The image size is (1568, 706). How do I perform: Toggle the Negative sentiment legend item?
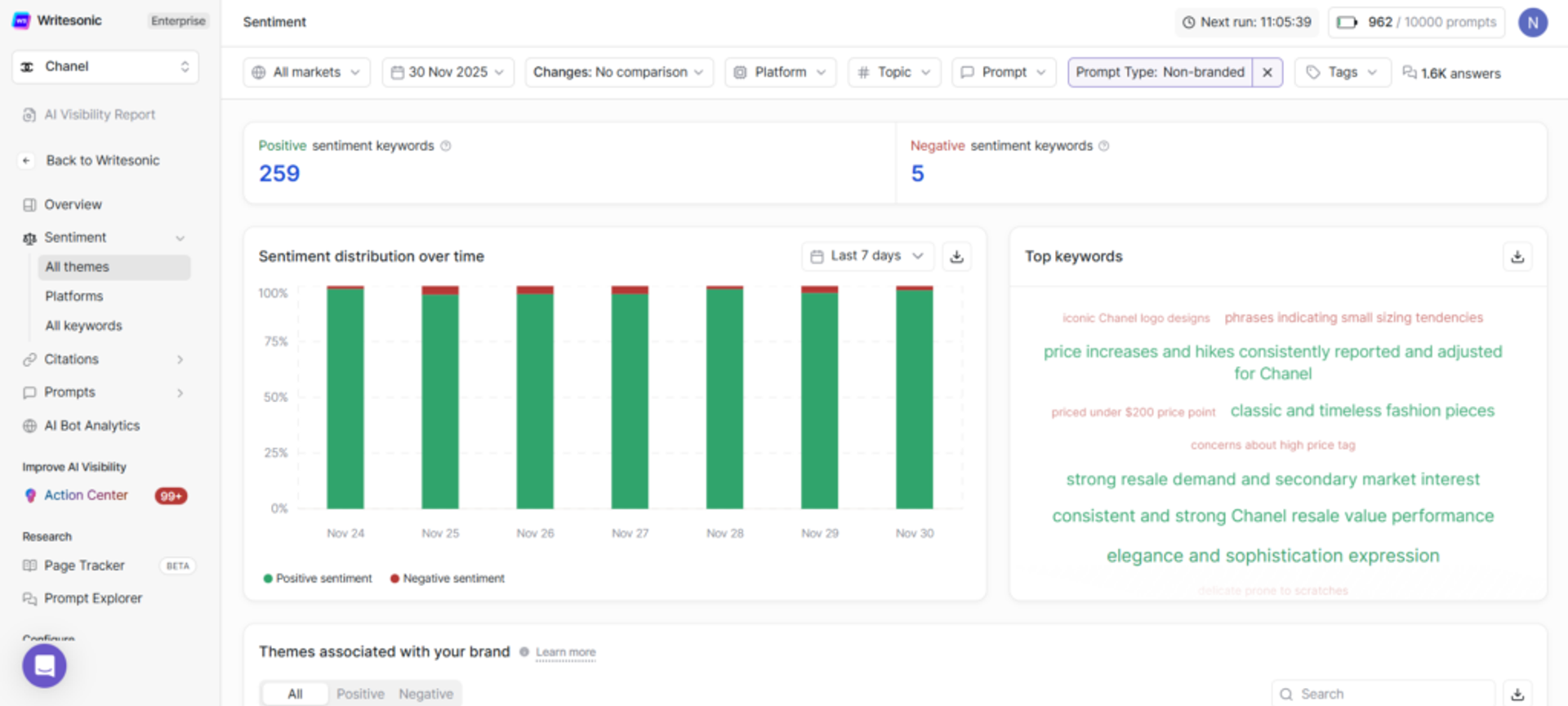pyautogui.click(x=448, y=579)
